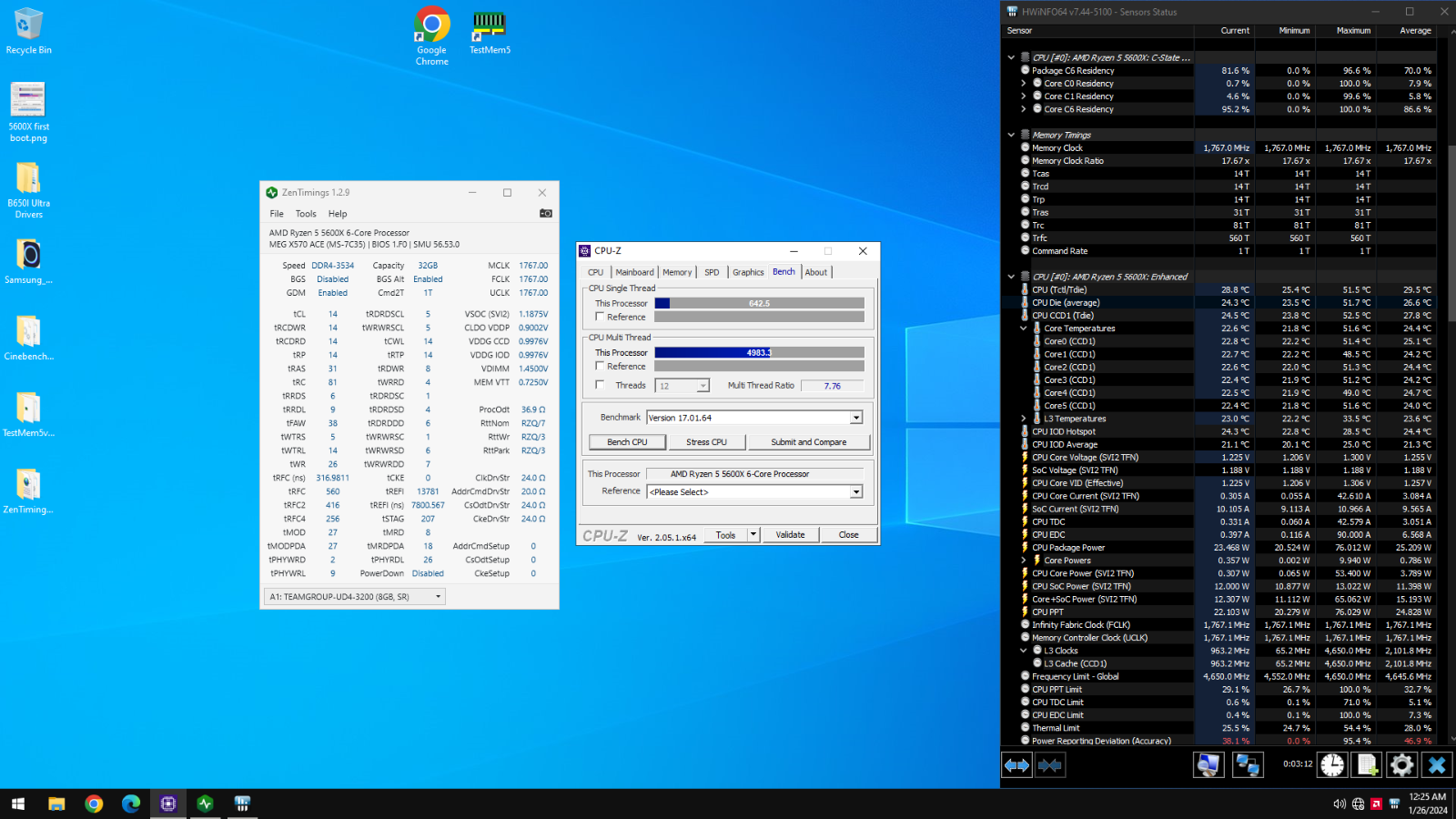Click CPU Single Thread score bar 642.5
Screen dimensions: 1456x819
coord(760,303)
